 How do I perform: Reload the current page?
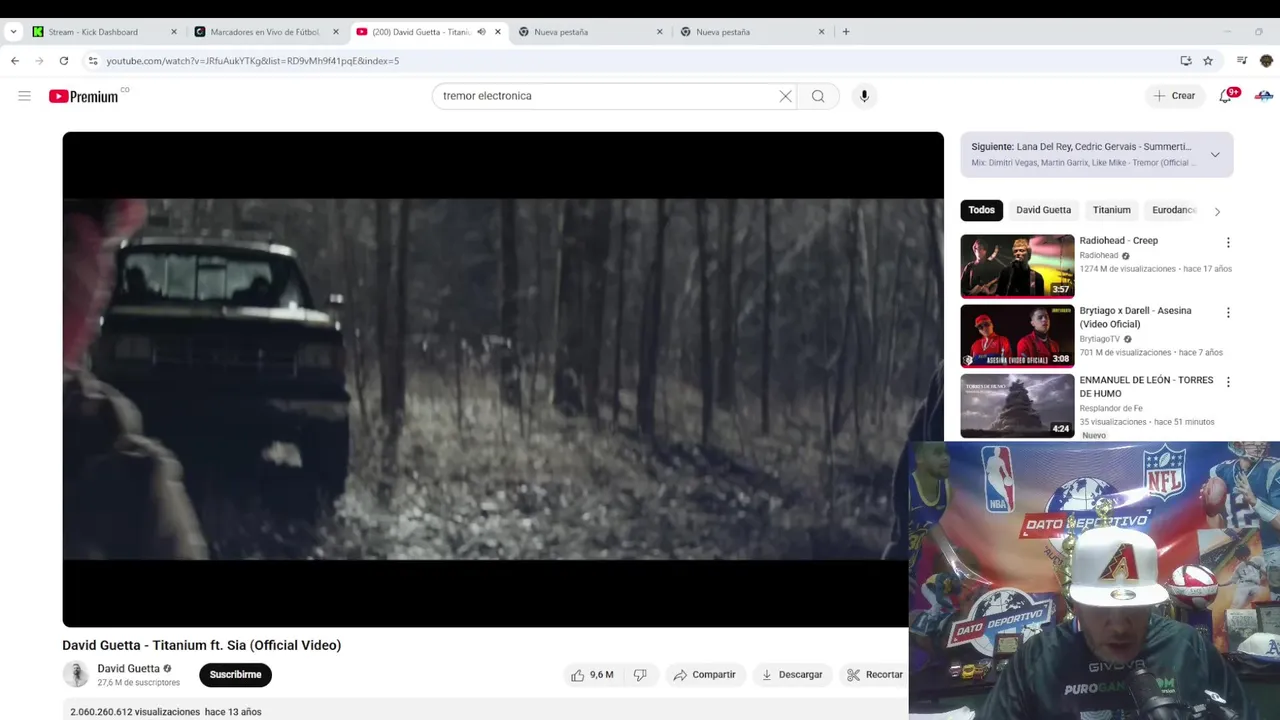point(64,61)
